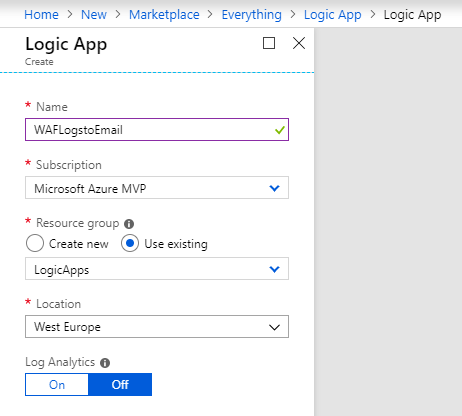Click the Log Analytics info icon
462x416 pixels.
pos(105,363)
